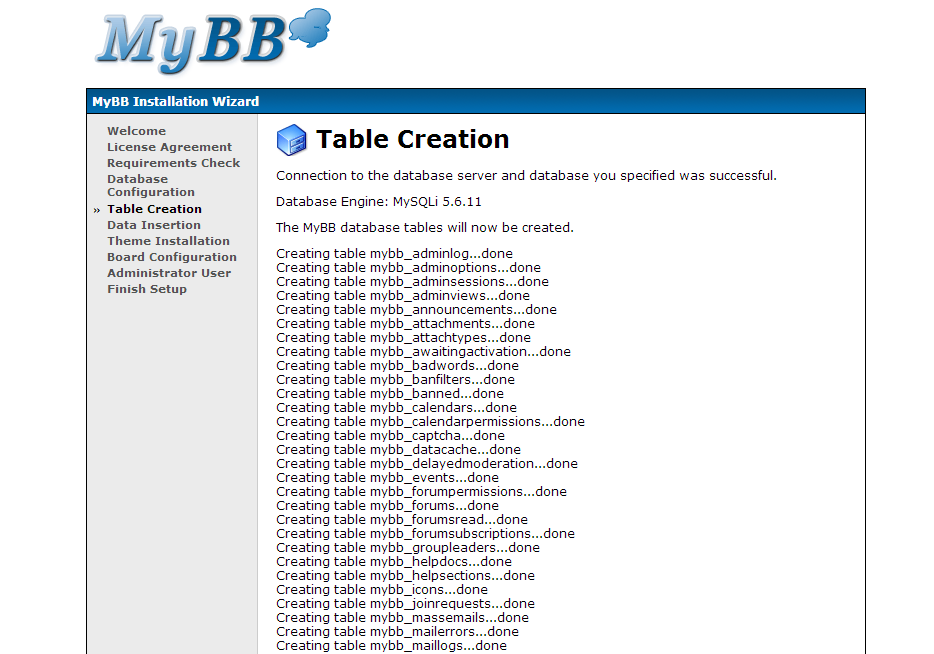Click the mybb_joinrequests table line
The width and height of the screenshot is (934, 654).
click(406, 604)
